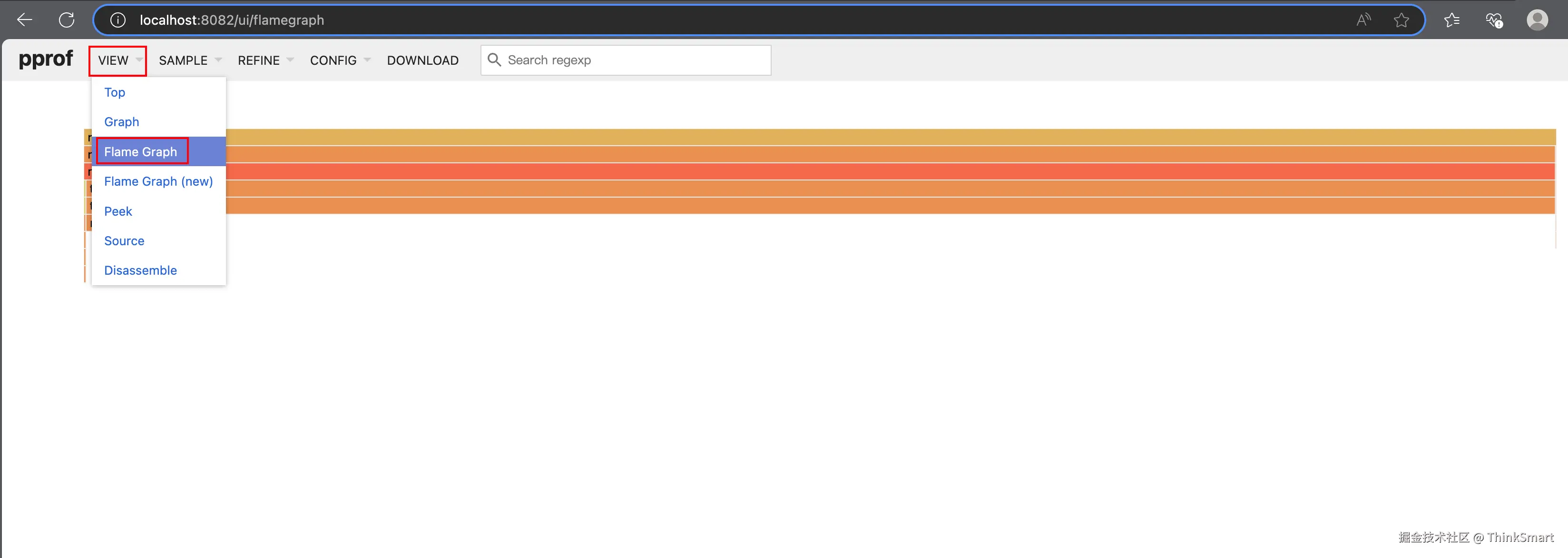The image size is (1568, 558).
Task: Click the pprof logo link
Action: [46, 59]
